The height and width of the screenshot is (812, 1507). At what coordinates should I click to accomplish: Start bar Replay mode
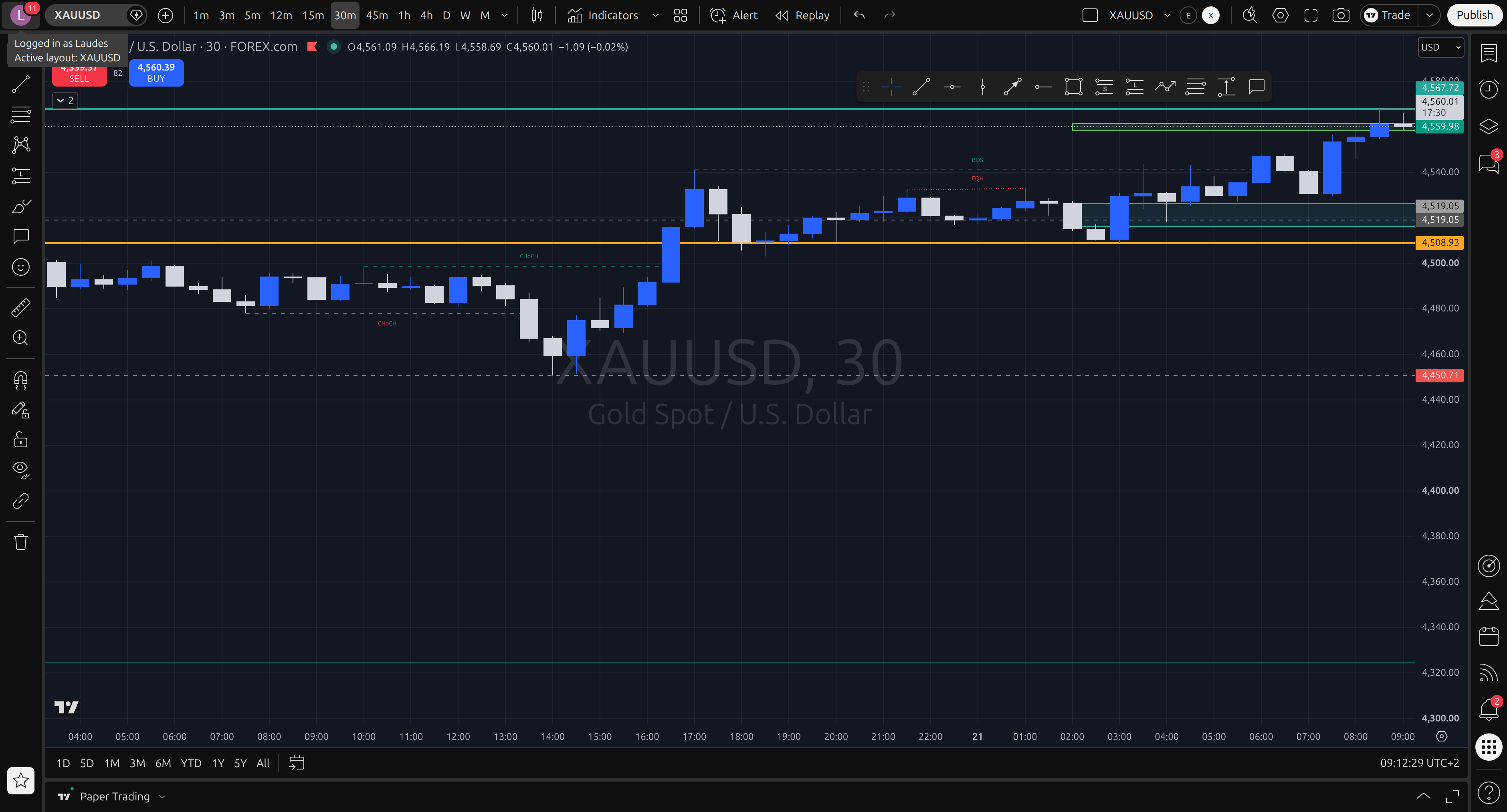(803, 15)
